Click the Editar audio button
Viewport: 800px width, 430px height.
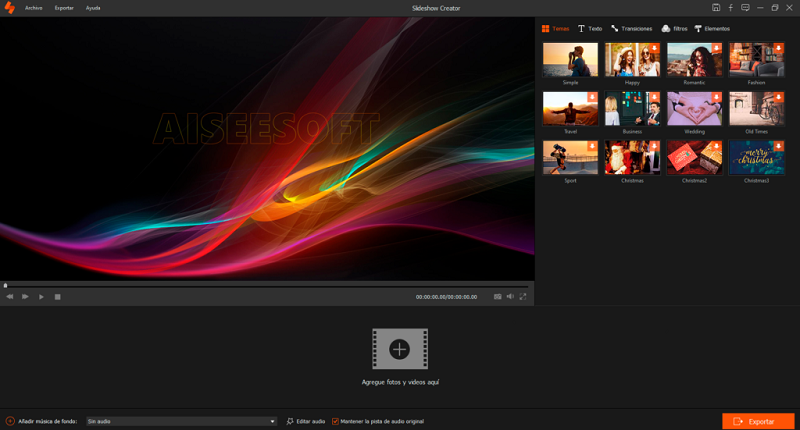pyautogui.click(x=306, y=421)
